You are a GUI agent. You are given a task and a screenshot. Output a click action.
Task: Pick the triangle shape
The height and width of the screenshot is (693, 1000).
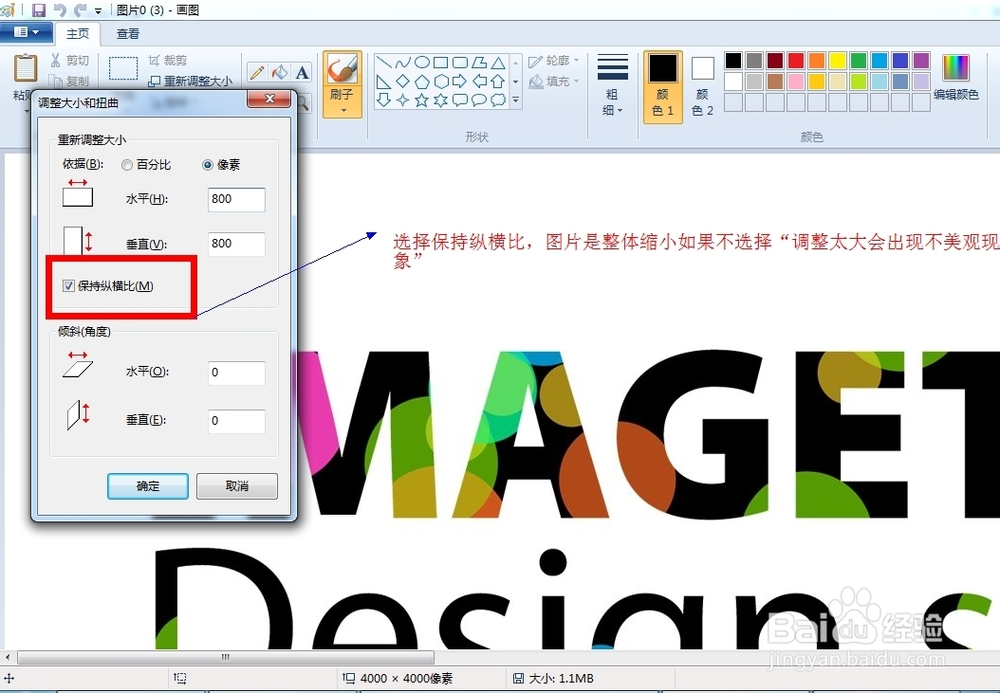coord(498,62)
